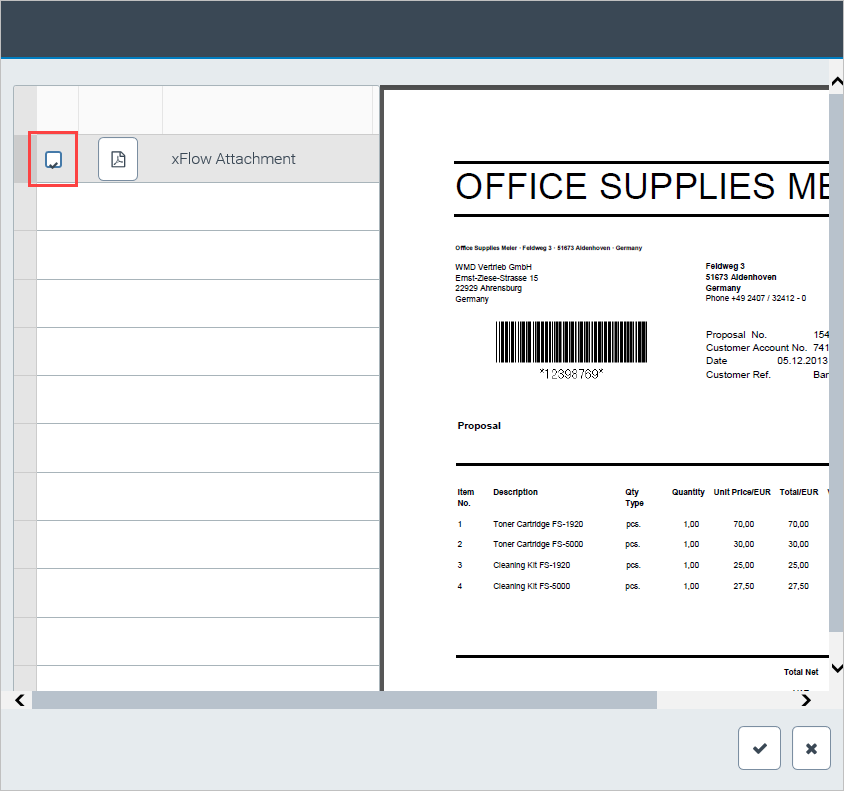Cancel with the X button
The image size is (844, 791).
811,748
